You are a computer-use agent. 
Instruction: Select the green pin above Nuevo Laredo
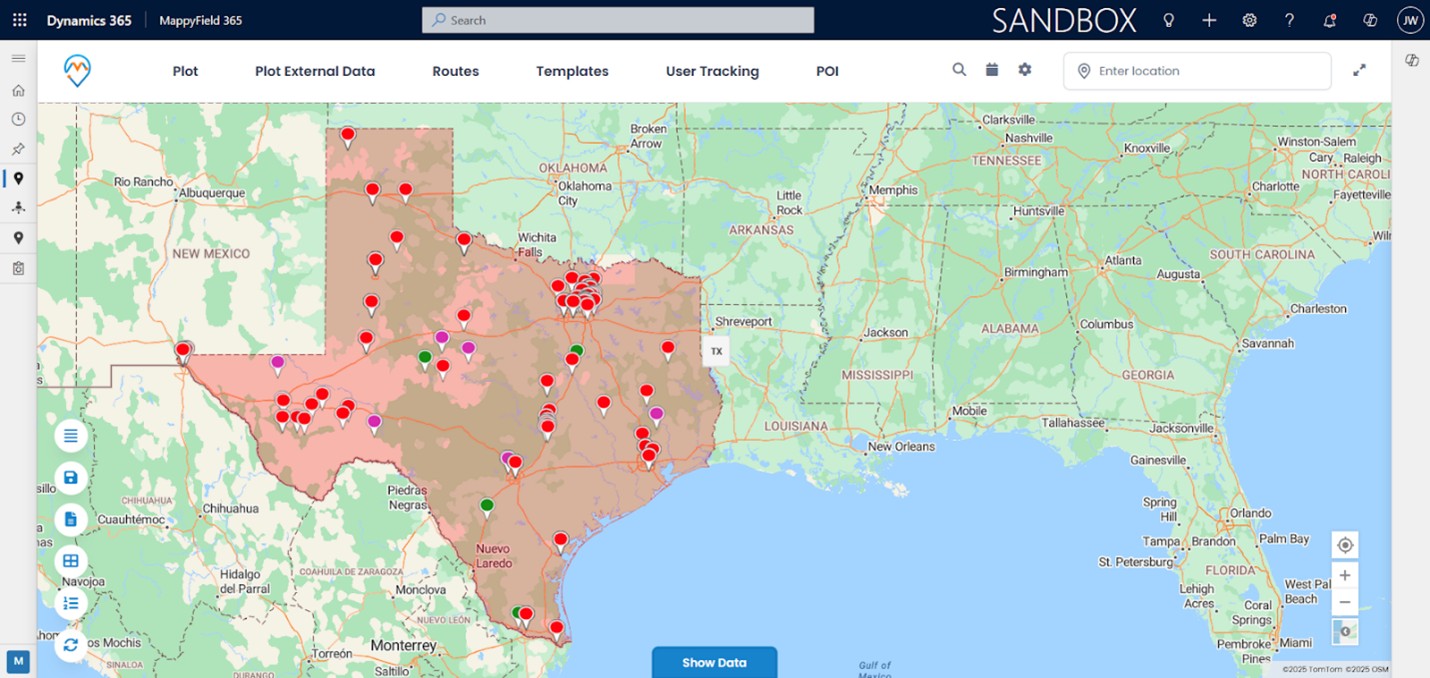click(487, 507)
